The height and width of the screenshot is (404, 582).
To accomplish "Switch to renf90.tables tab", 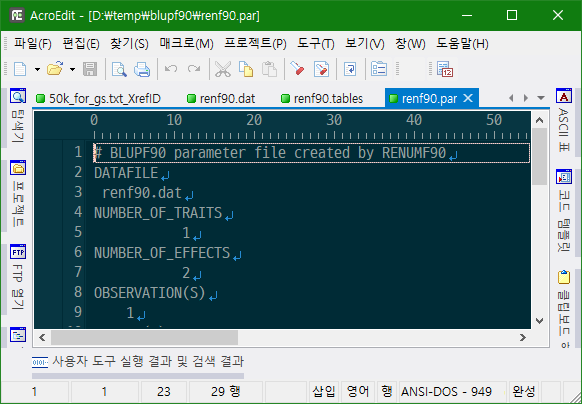I will pyautogui.click(x=322, y=99).
